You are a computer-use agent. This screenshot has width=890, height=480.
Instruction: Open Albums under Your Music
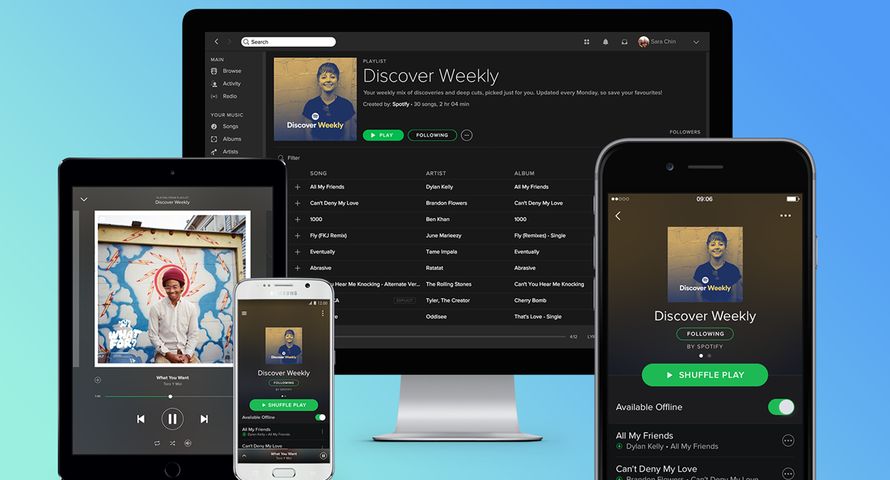(x=226, y=139)
